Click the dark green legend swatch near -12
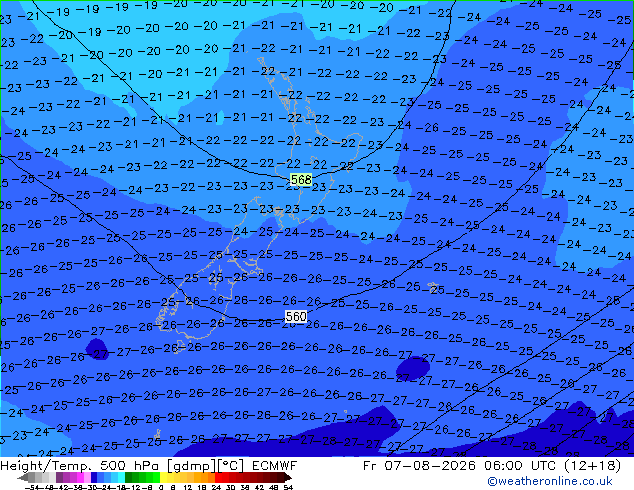 pyautogui.click(x=129, y=477)
